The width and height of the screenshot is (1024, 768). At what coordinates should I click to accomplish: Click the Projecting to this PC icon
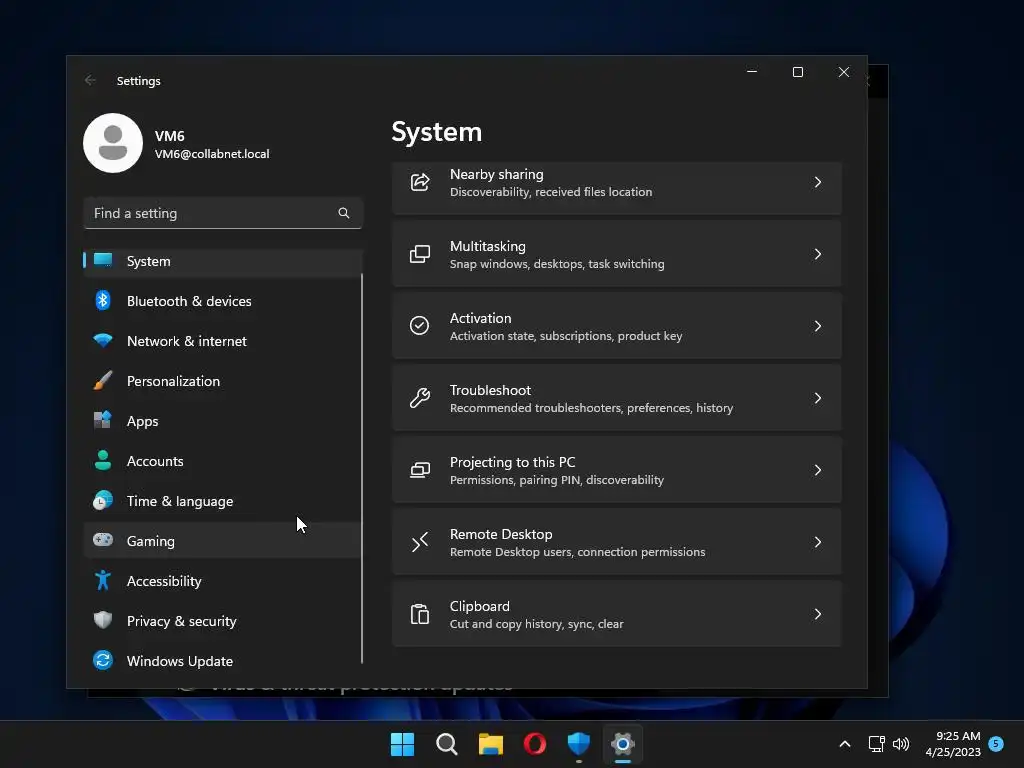[420, 470]
